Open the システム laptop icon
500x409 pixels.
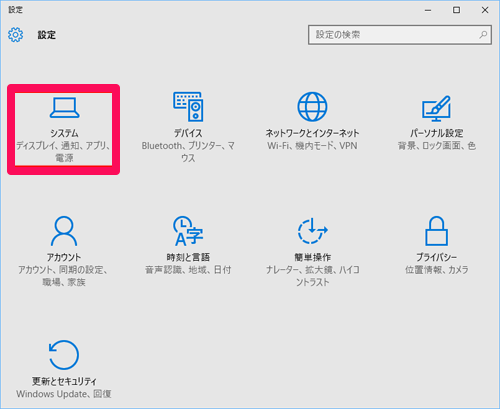pos(64,107)
